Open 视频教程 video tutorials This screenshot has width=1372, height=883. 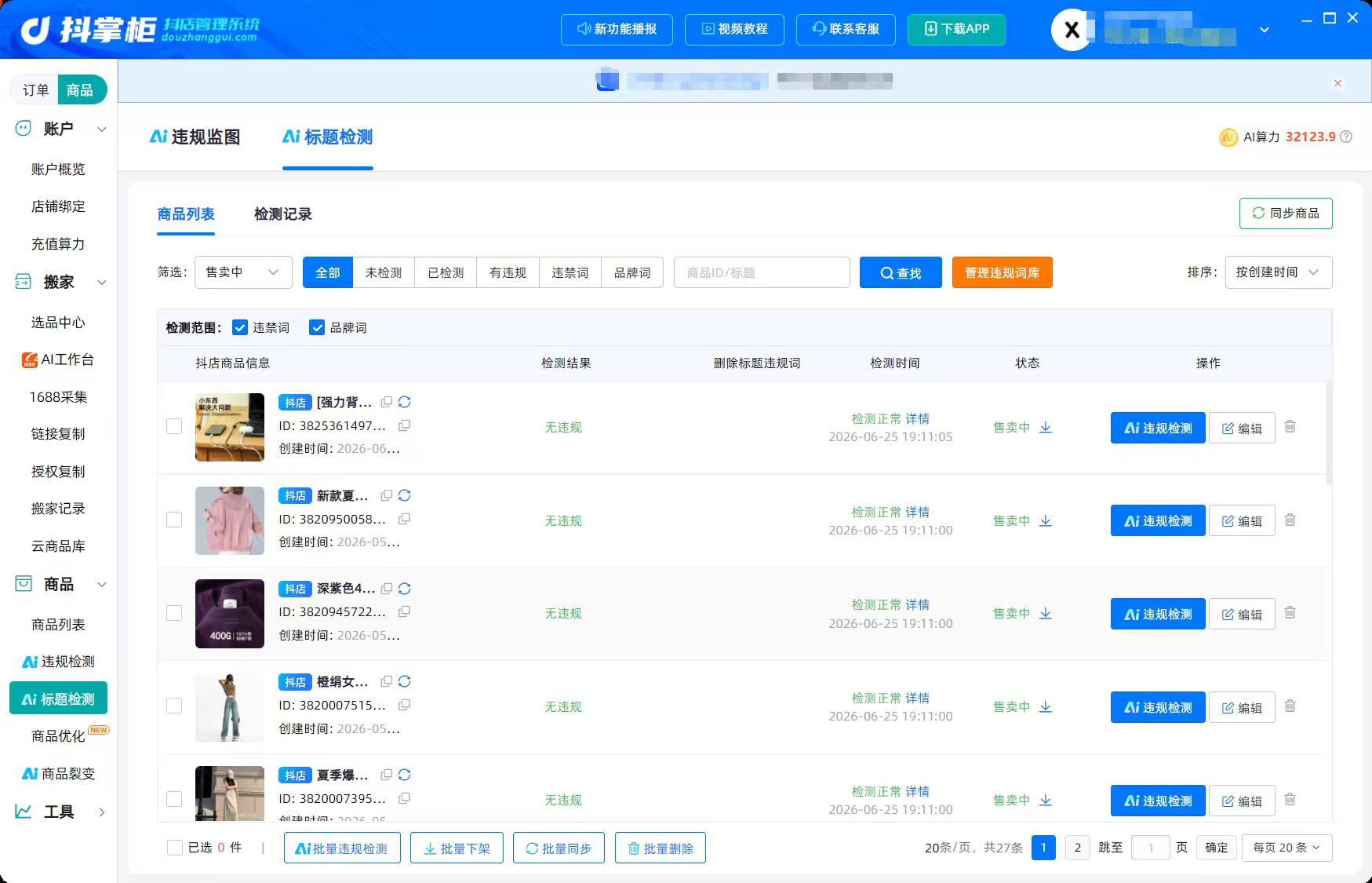tap(734, 29)
